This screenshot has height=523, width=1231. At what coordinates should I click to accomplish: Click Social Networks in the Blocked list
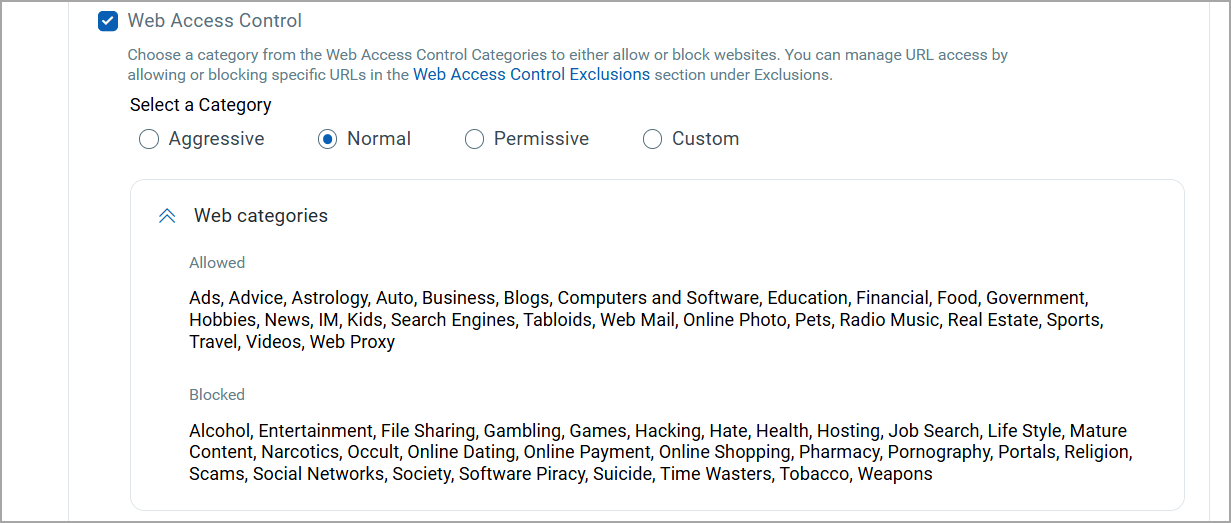(318, 474)
